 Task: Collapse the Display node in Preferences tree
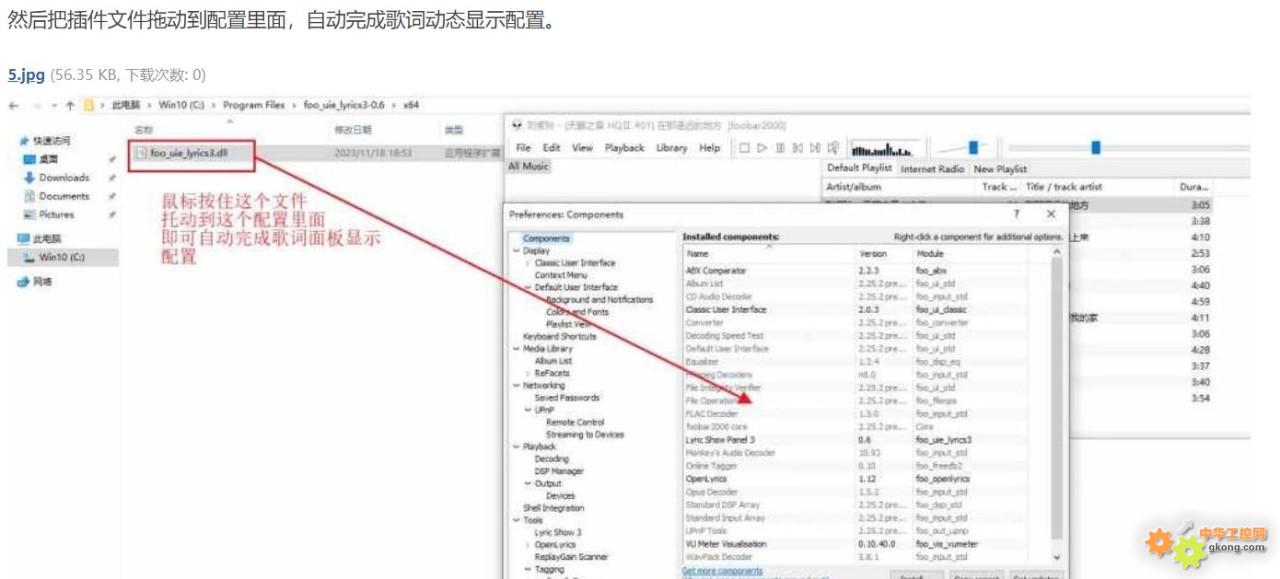(x=516, y=251)
